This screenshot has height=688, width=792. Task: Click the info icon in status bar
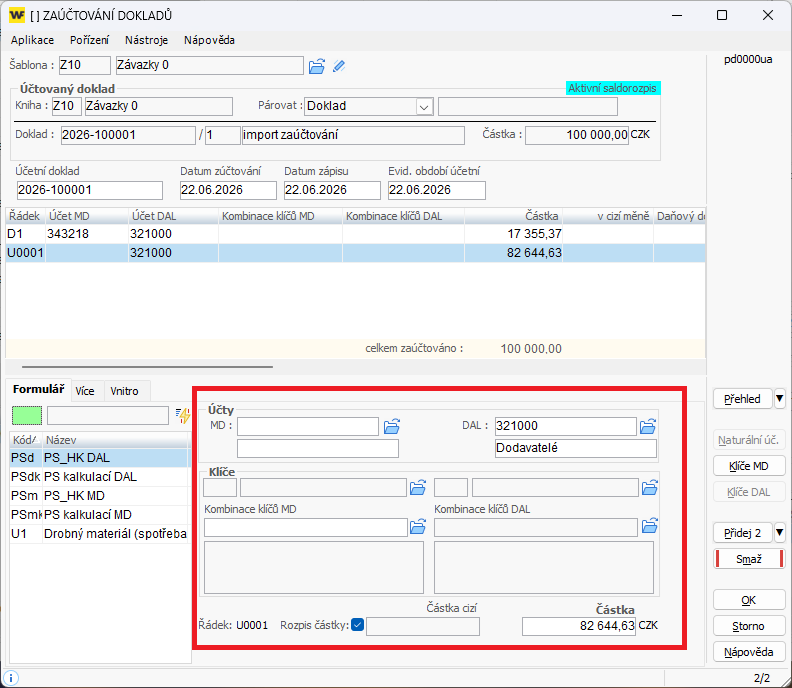pyautogui.click(x=11, y=678)
